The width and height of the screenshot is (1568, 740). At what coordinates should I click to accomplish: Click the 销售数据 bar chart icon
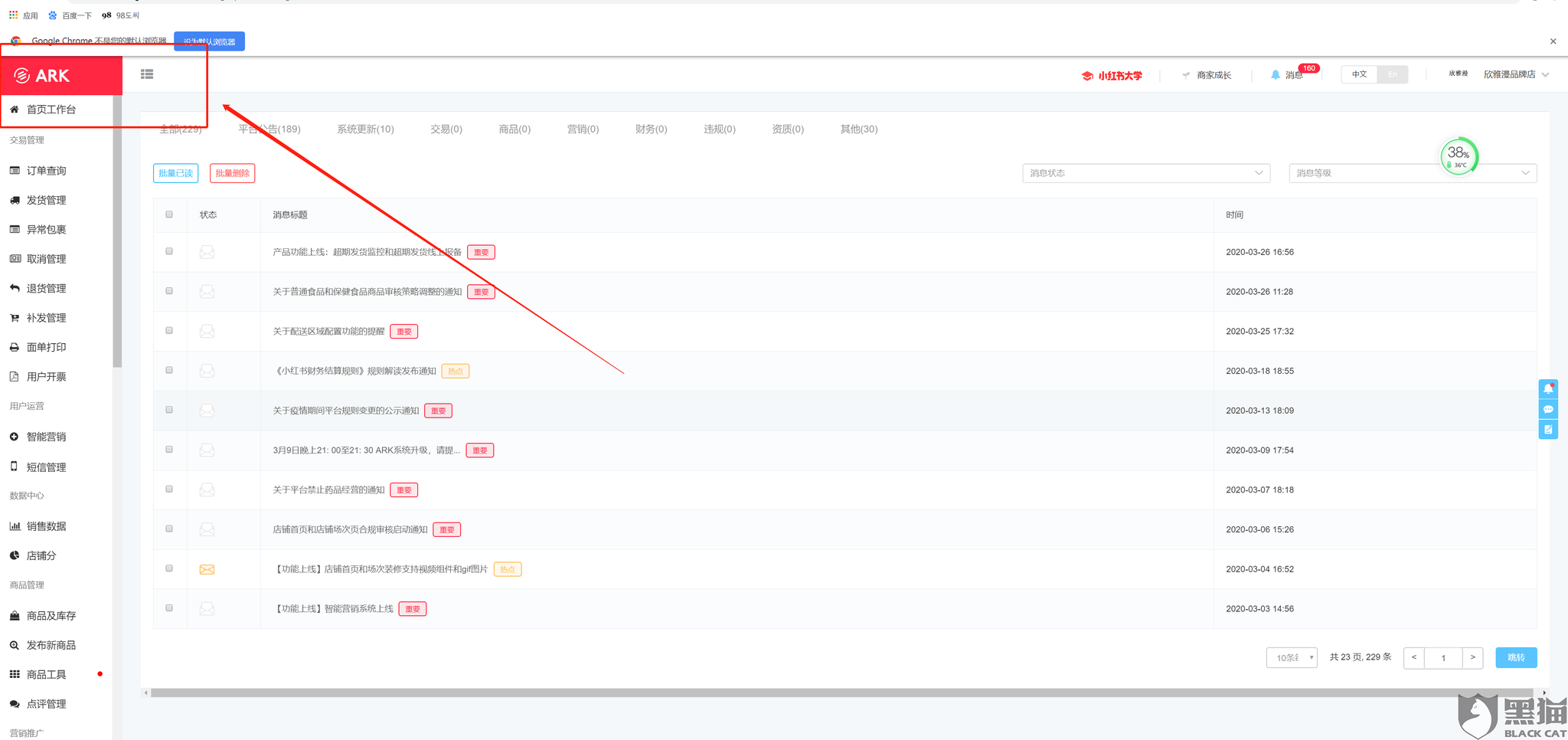click(x=15, y=526)
